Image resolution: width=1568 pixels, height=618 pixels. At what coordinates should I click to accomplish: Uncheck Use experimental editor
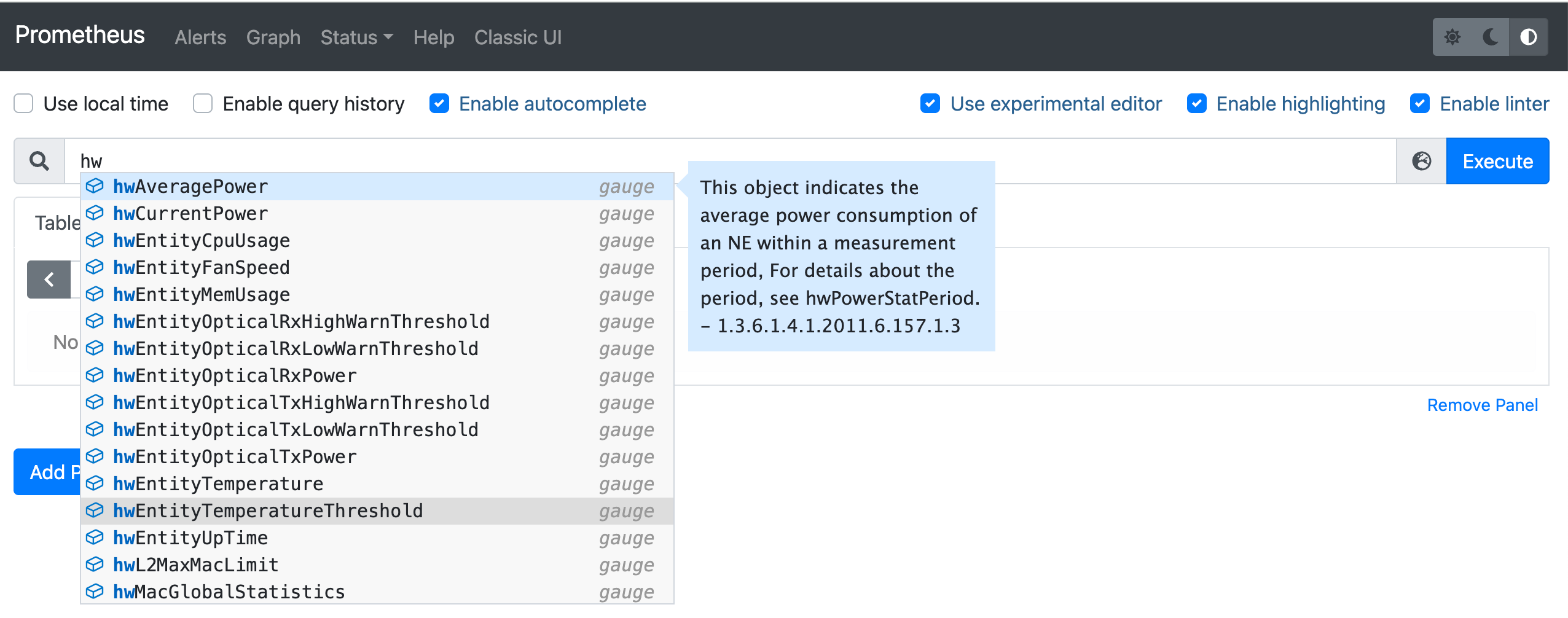click(930, 103)
